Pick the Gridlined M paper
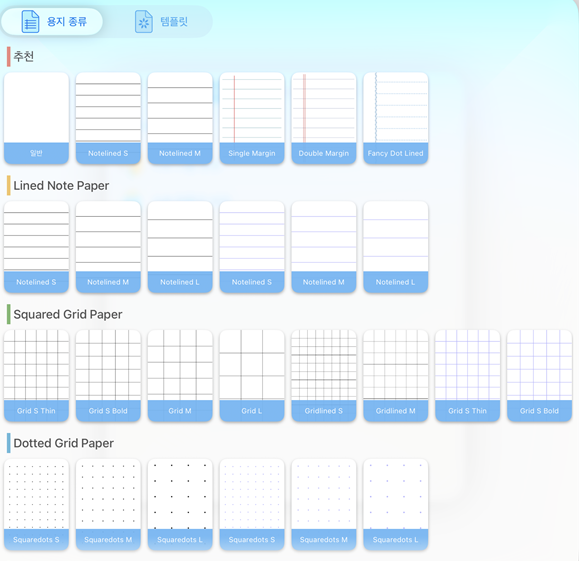579x561 pixels. coord(395,376)
